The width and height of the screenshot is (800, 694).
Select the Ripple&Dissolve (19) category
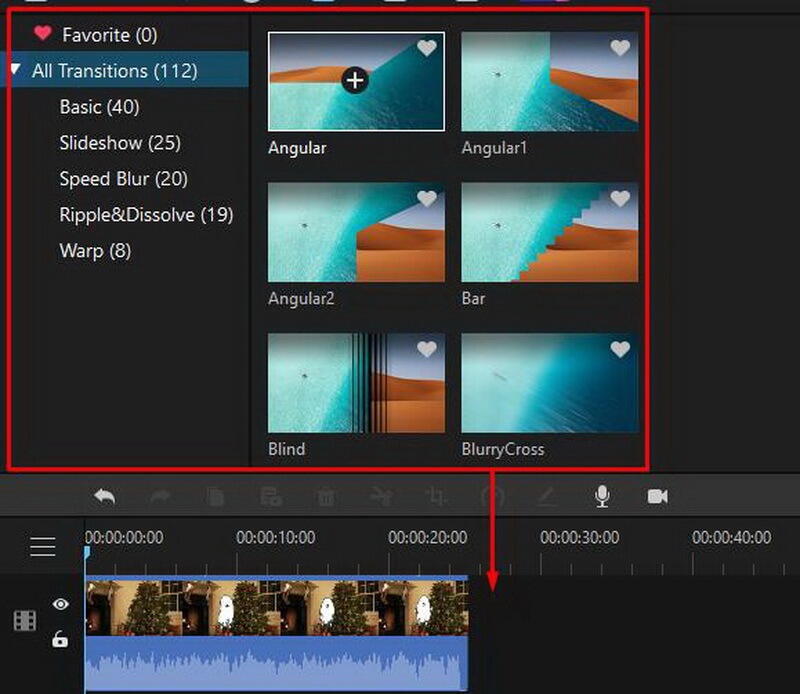click(x=146, y=214)
